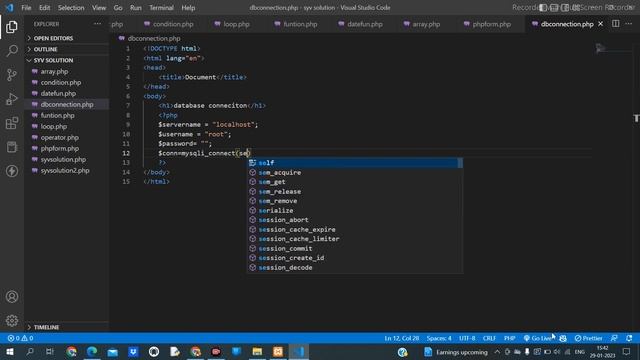Choose session_abort from suggestions

click(x=355, y=220)
